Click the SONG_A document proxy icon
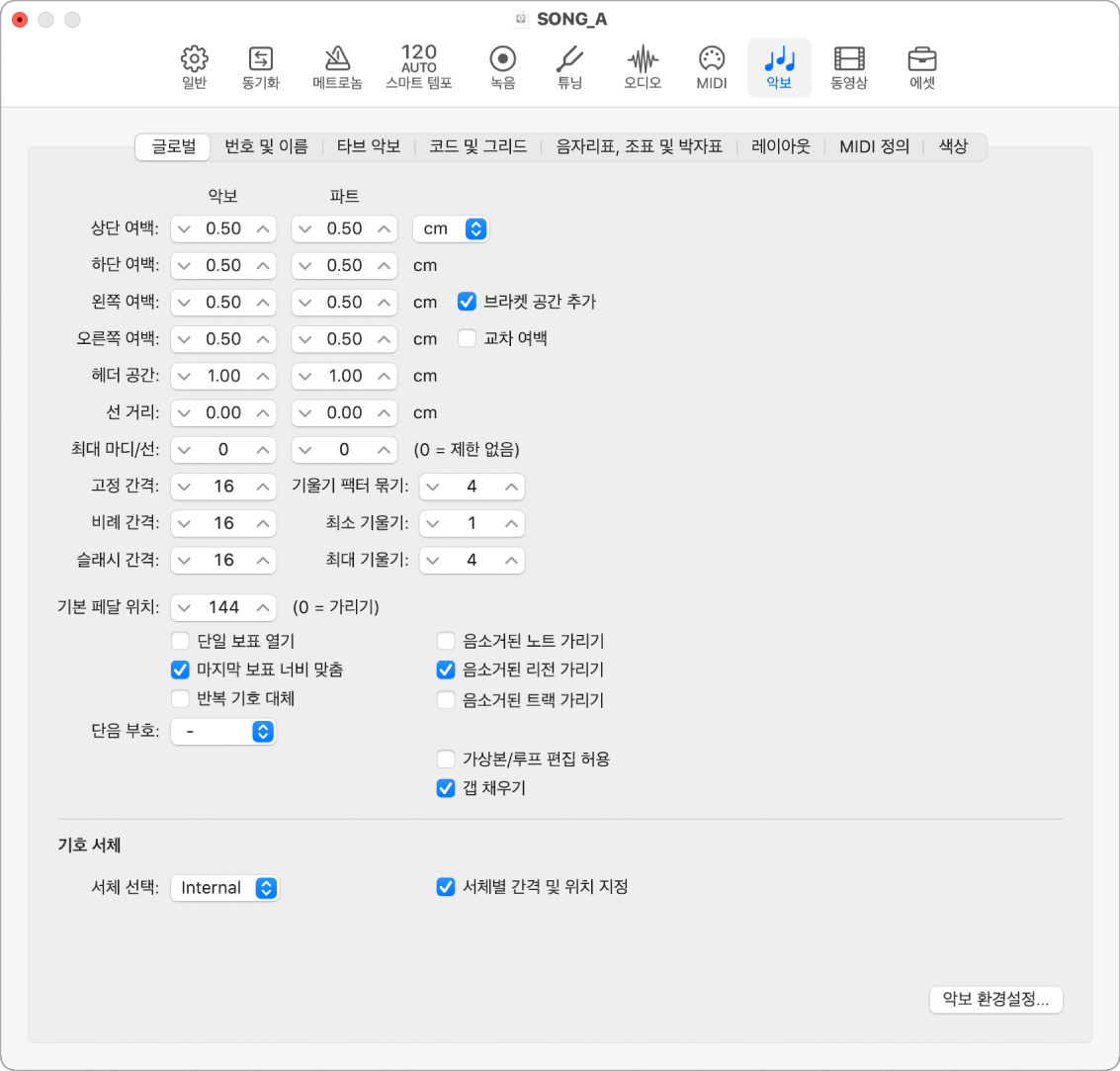 point(521,19)
